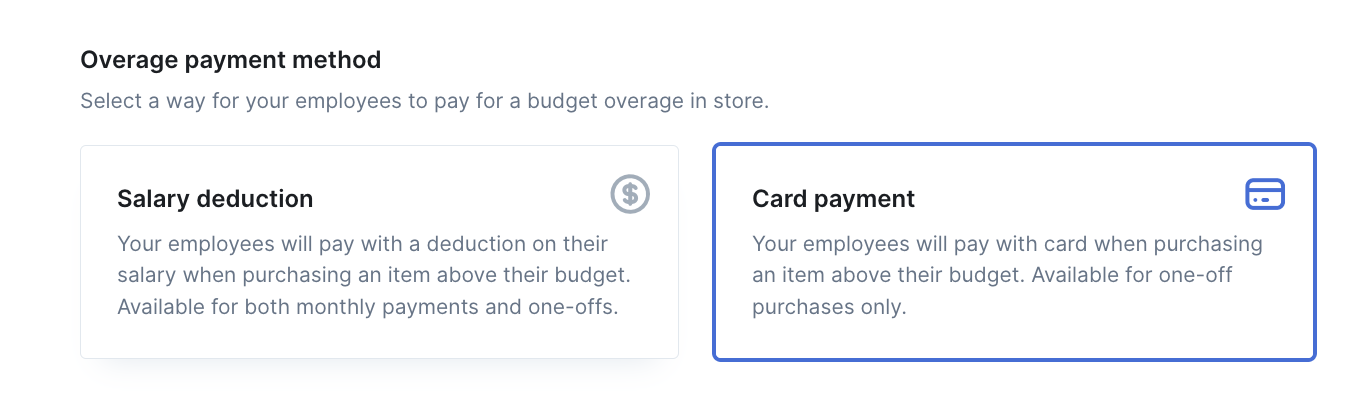Click empty space between Salary title and dollar icon

pyautogui.click(x=460, y=199)
